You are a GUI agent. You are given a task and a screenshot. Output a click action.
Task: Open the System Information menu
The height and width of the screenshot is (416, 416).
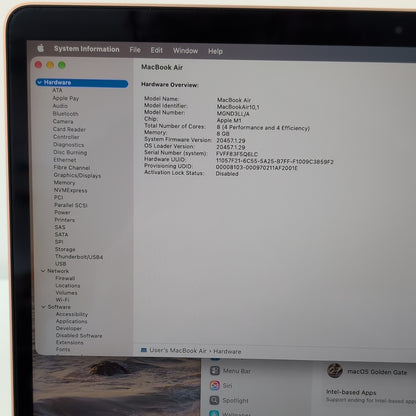(87, 49)
